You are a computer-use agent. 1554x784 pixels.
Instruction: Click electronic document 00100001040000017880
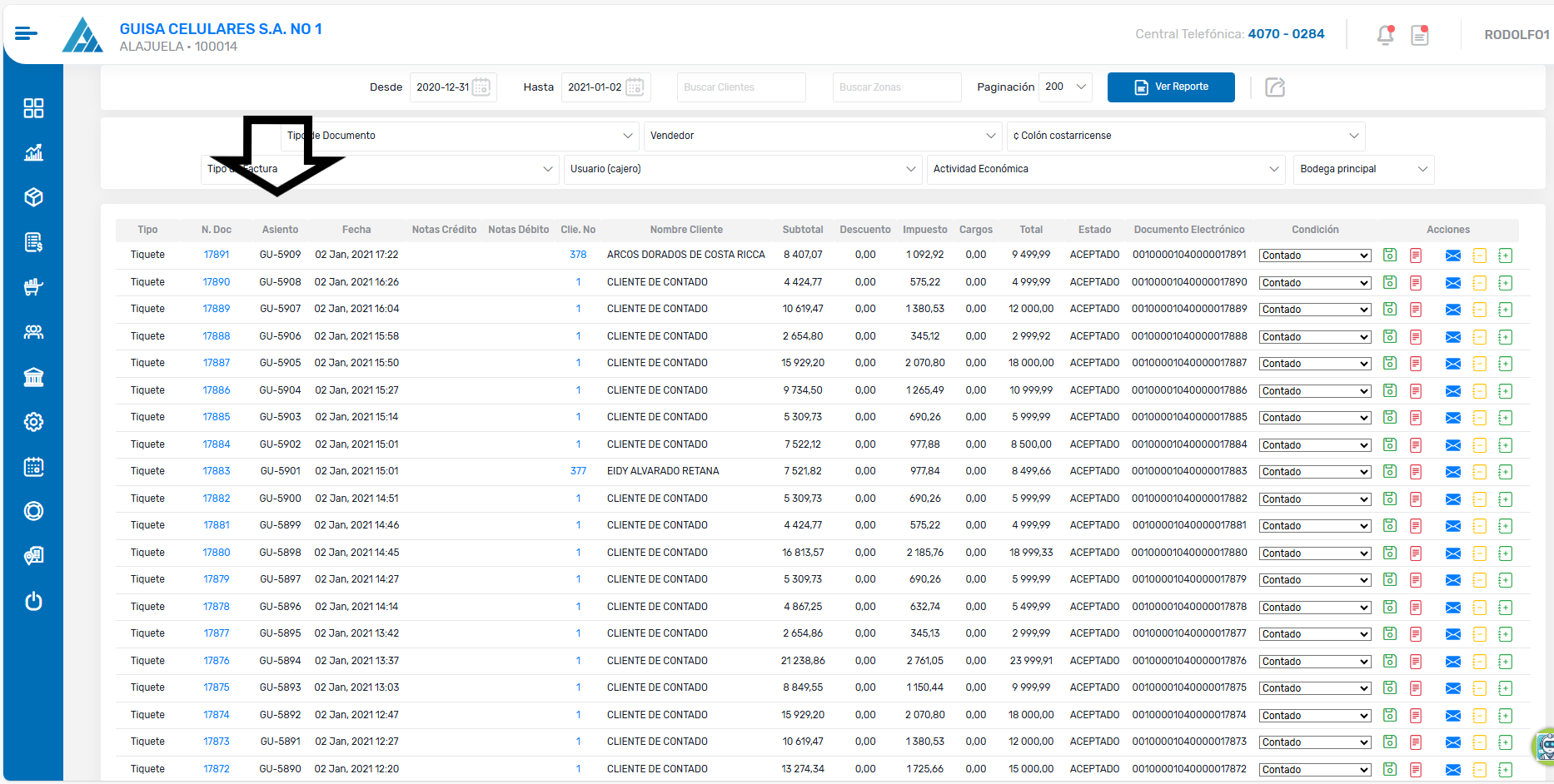tap(1189, 553)
